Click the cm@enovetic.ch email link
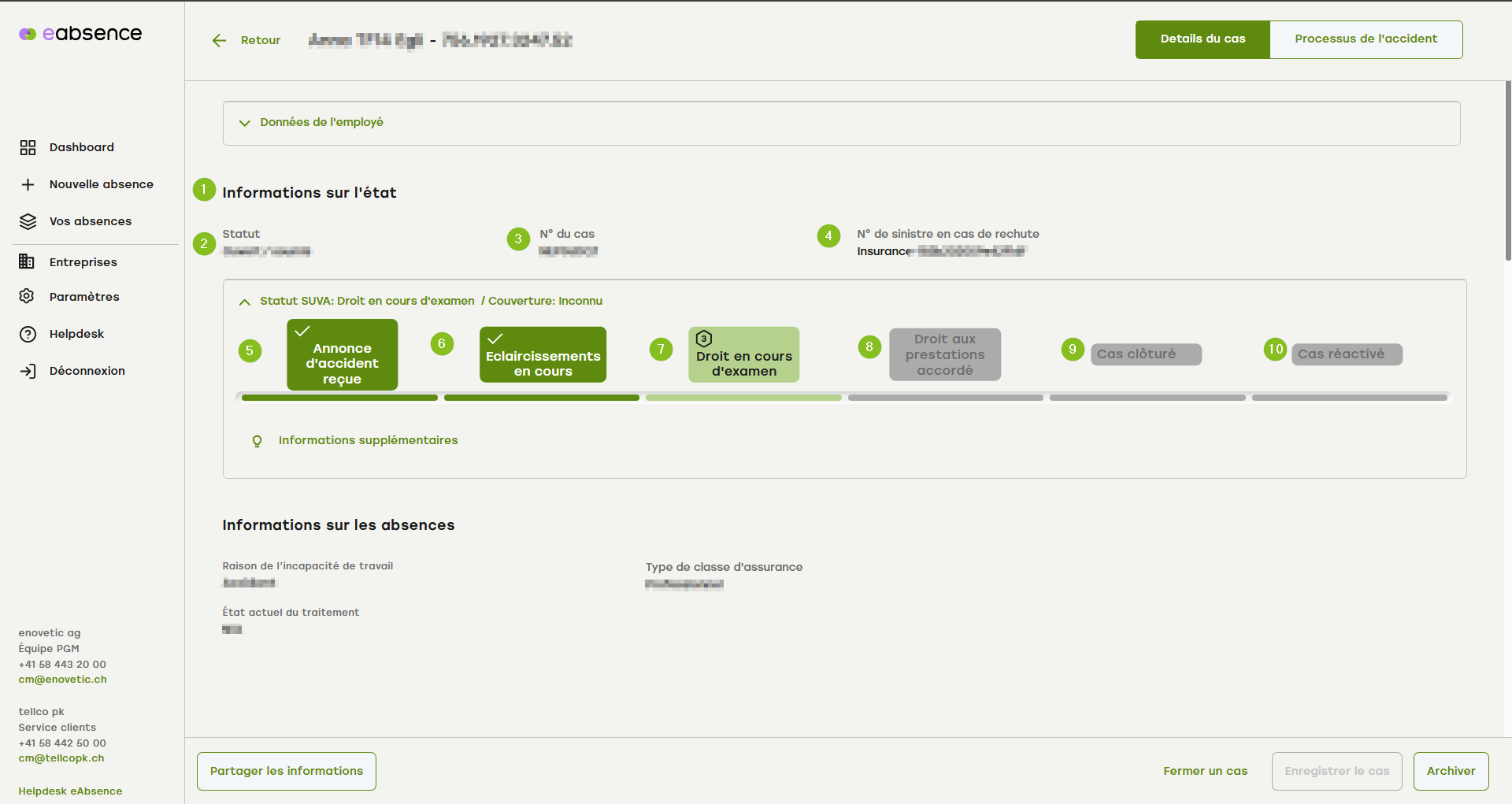The image size is (1512, 804). 63,680
